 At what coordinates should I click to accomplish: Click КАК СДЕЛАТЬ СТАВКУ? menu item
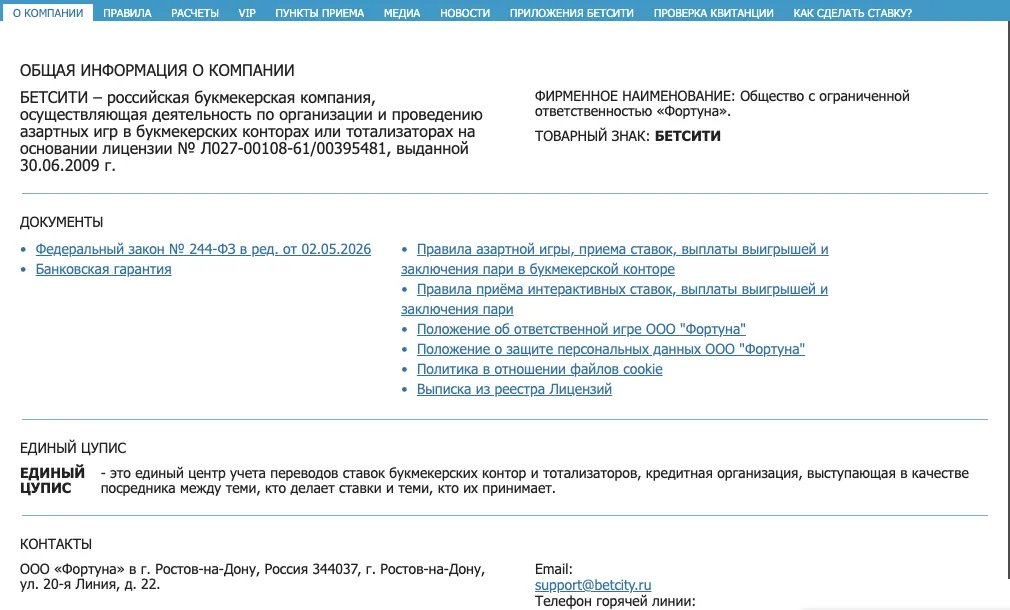(852, 12)
